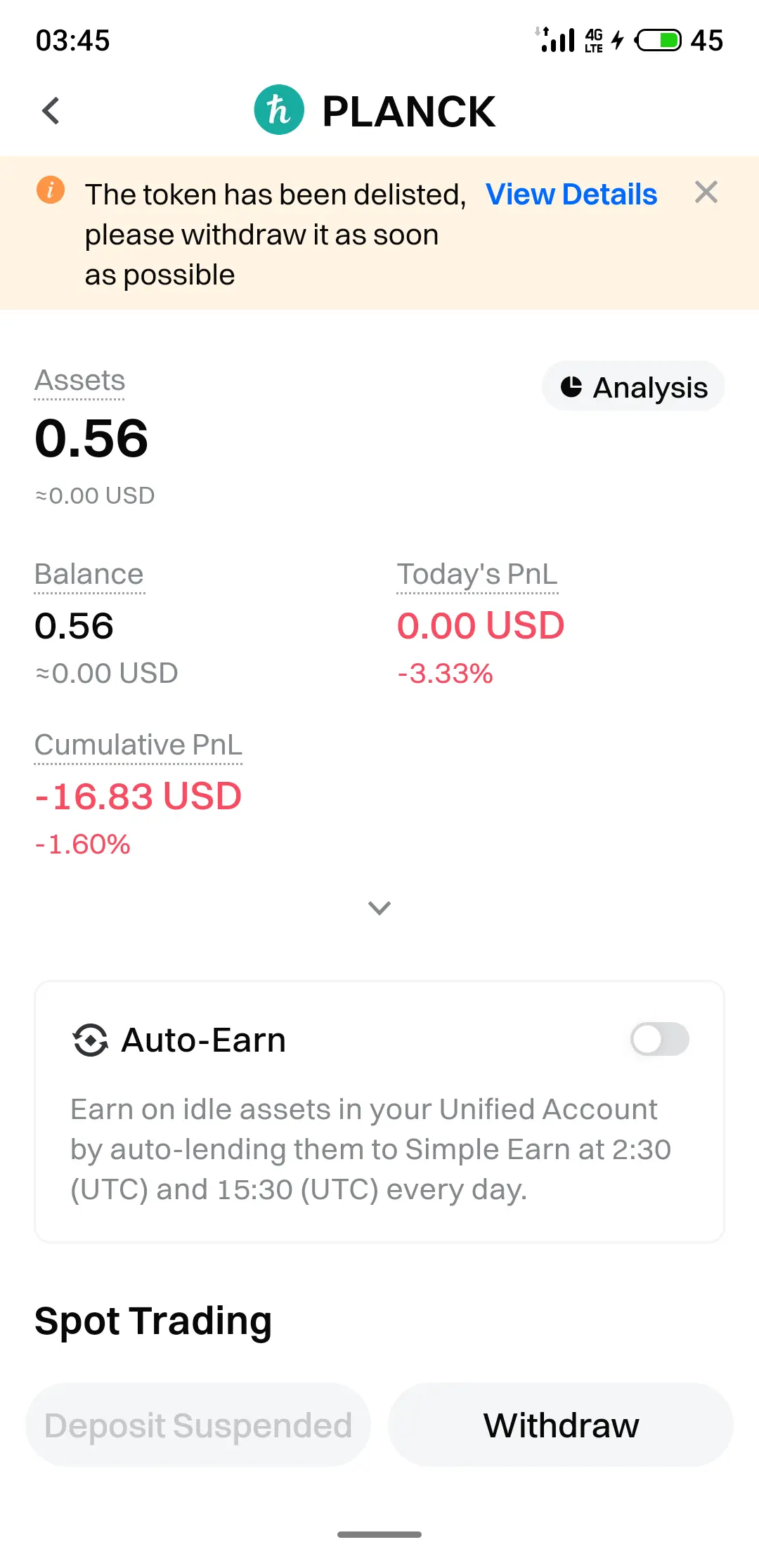Screen dimensions: 759x1568
Task: Expand more asset details chevron
Action: (x=379, y=908)
